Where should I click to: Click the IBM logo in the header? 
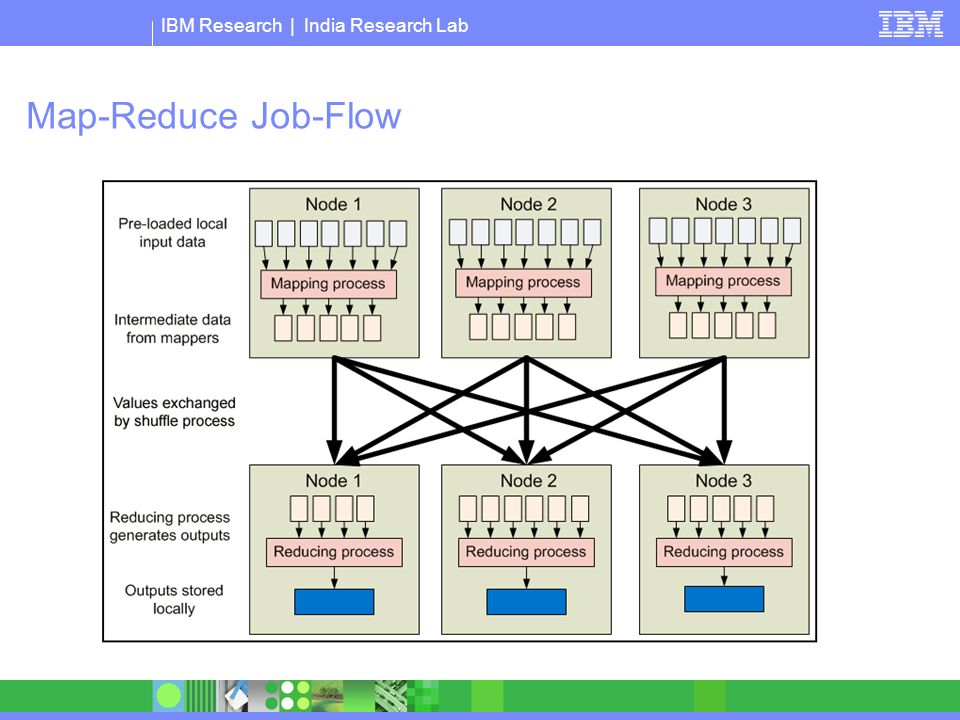coord(910,24)
